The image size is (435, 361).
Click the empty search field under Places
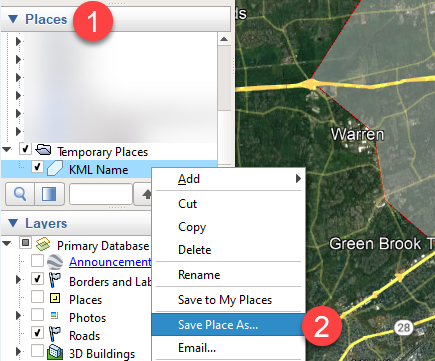pos(101,194)
